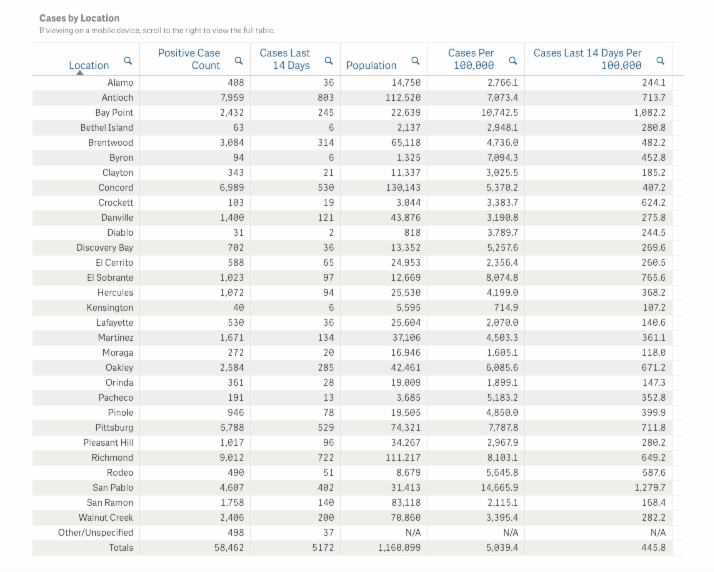This screenshot has height=572, width=714.
Task: Select Richmond in the table
Action: click(113, 458)
